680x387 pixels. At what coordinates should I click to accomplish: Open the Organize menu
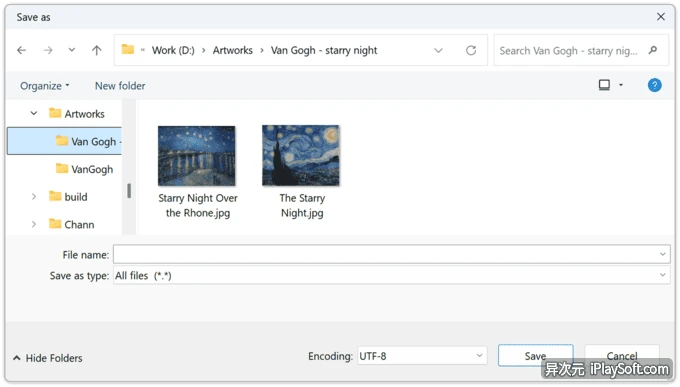pos(45,86)
